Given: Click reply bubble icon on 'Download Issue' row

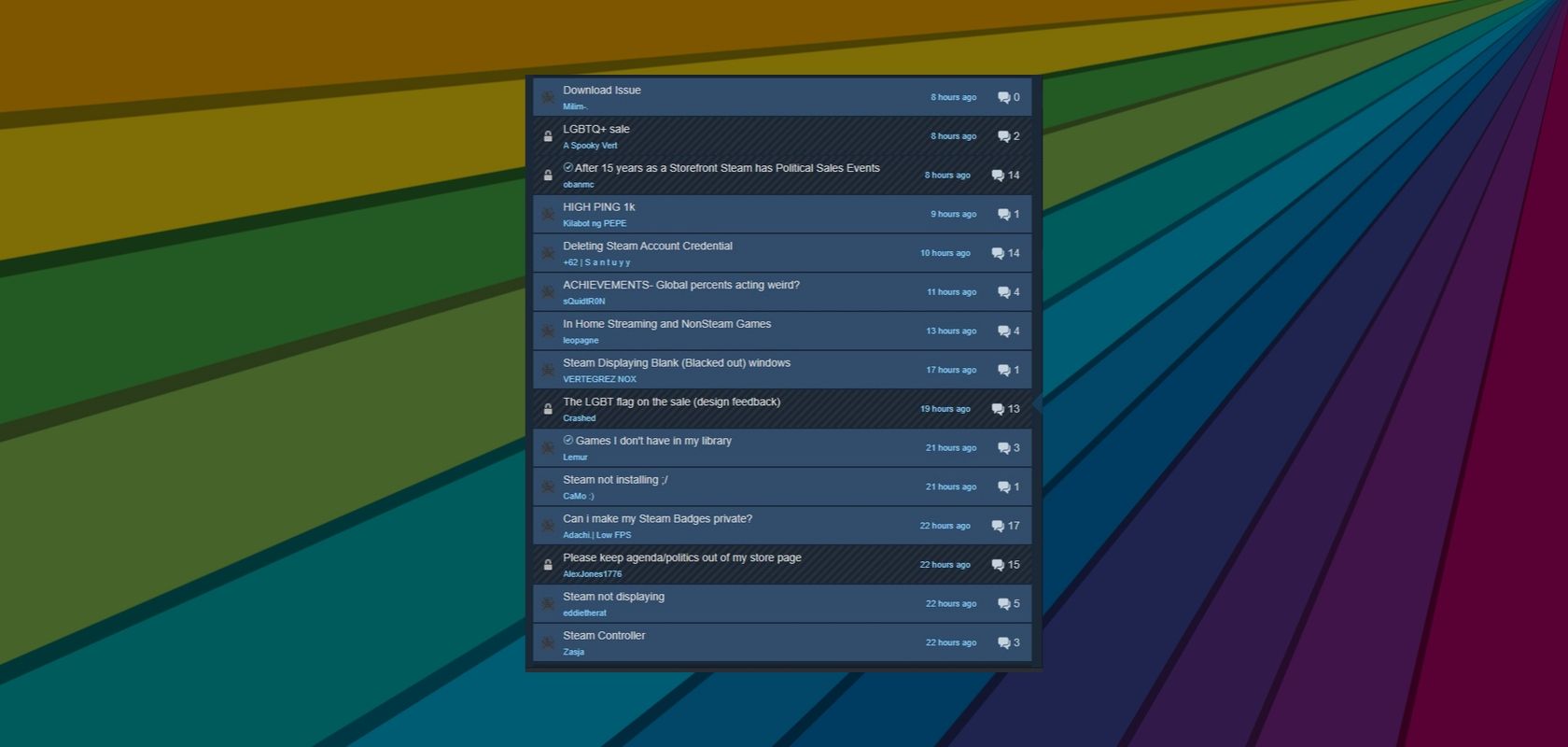Looking at the screenshot, I should 1003,97.
